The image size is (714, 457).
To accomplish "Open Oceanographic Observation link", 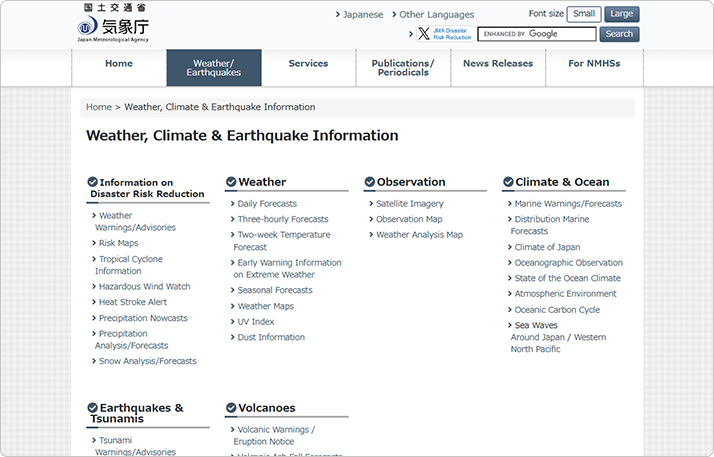I will tap(568, 263).
